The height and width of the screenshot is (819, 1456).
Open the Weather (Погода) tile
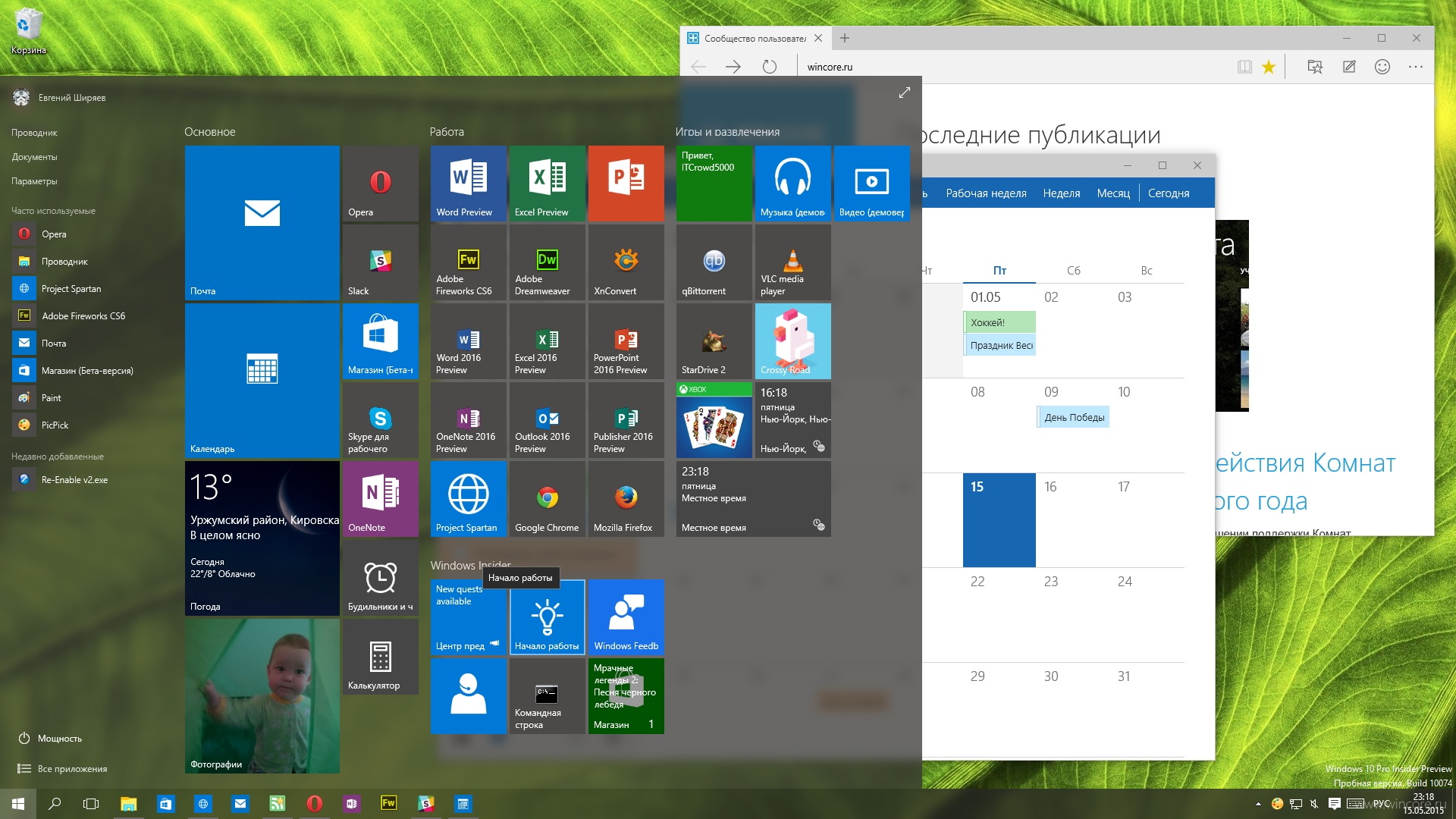tap(262, 538)
